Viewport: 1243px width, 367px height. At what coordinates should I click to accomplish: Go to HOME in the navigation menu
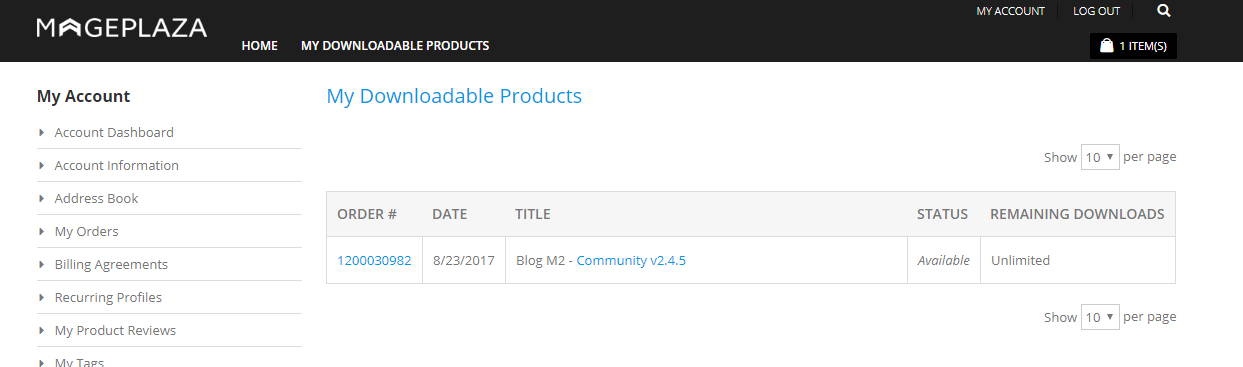tap(260, 46)
